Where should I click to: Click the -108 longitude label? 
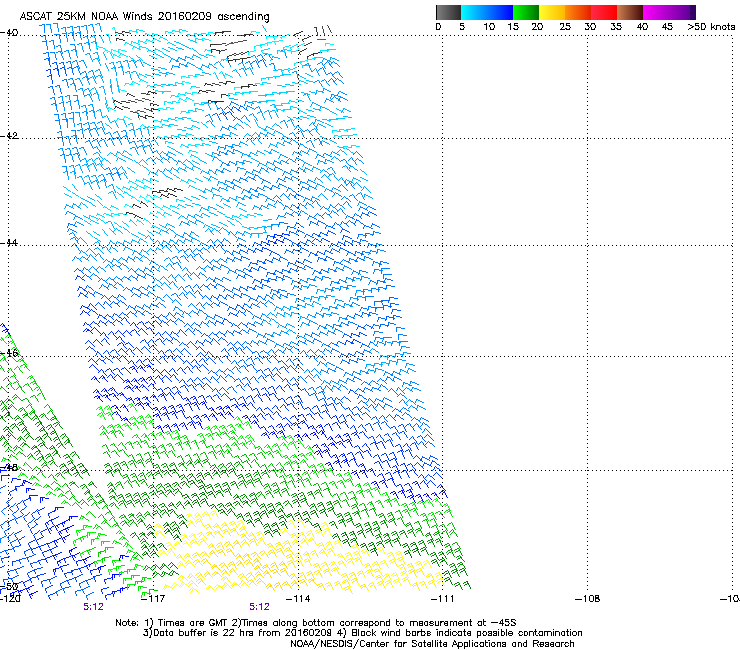tap(588, 599)
